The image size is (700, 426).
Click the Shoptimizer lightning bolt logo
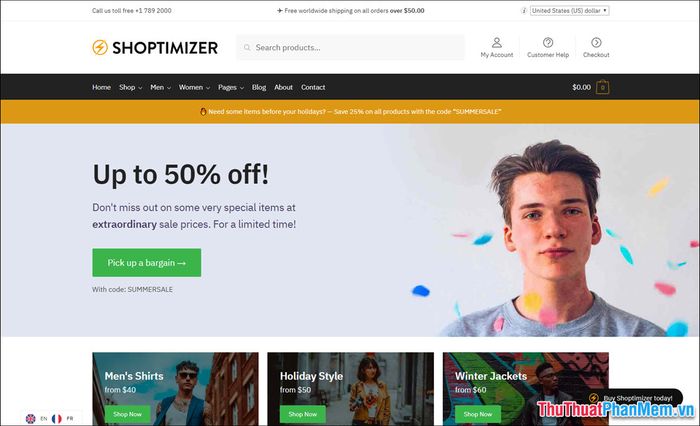100,47
